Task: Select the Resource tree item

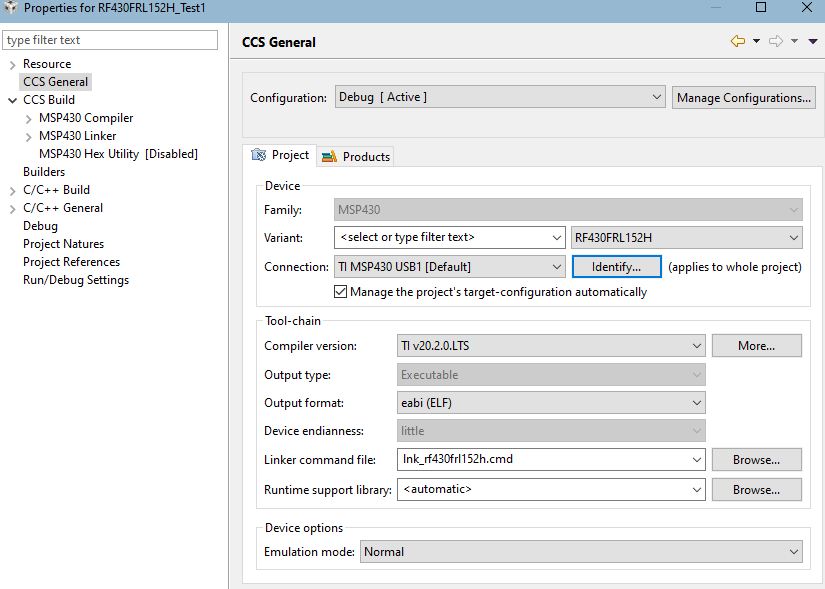Action: (47, 64)
